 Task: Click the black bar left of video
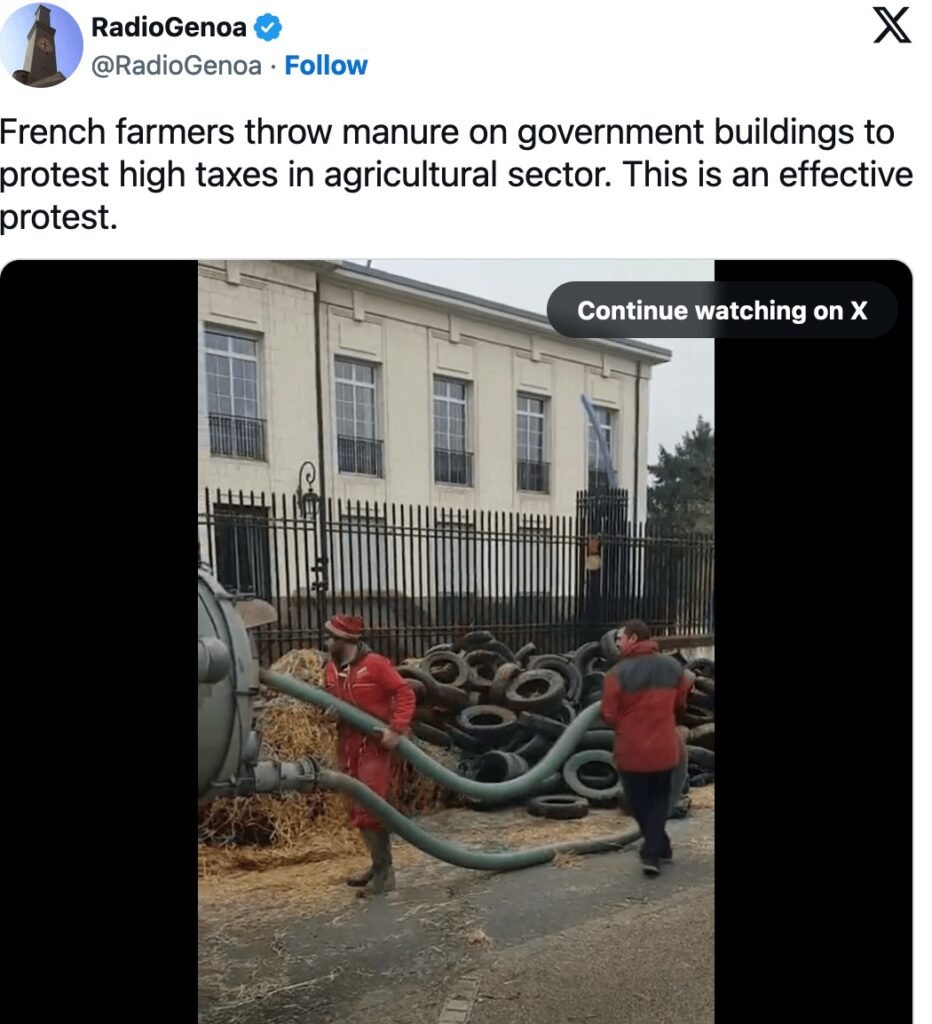[x=99, y=641]
